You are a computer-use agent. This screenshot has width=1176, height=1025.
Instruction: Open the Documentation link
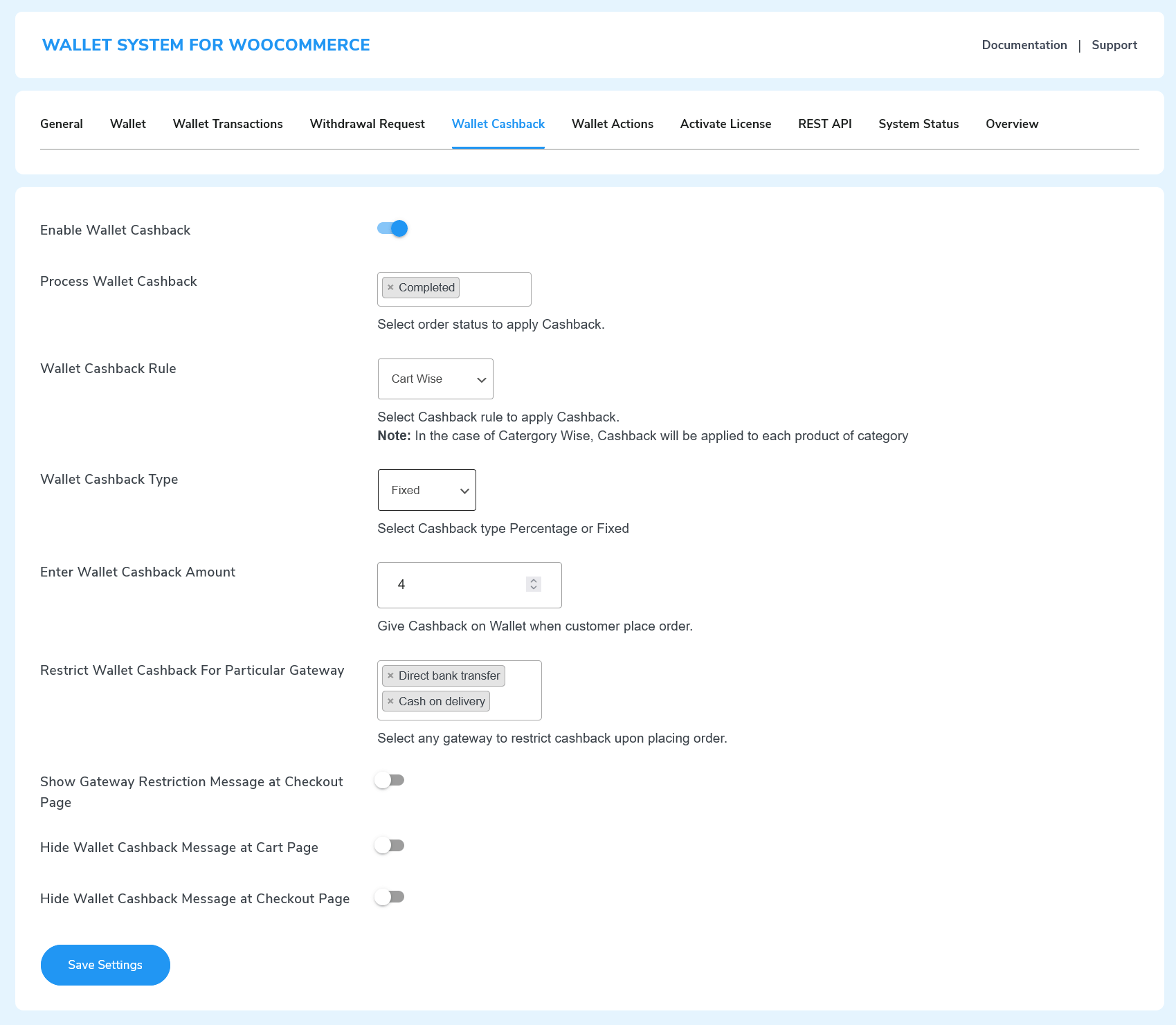[x=1024, y=45]
